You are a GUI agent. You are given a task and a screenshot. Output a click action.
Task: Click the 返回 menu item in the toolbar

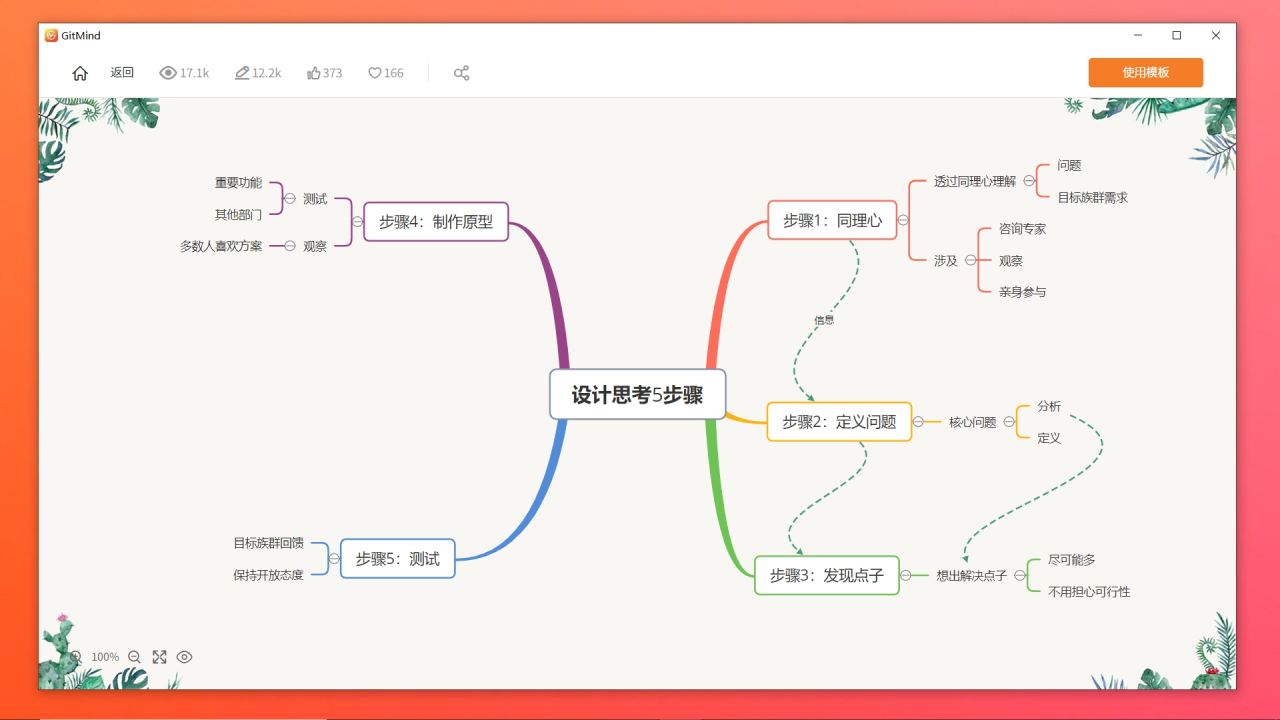pyautogui.click(x=121, y=72)
